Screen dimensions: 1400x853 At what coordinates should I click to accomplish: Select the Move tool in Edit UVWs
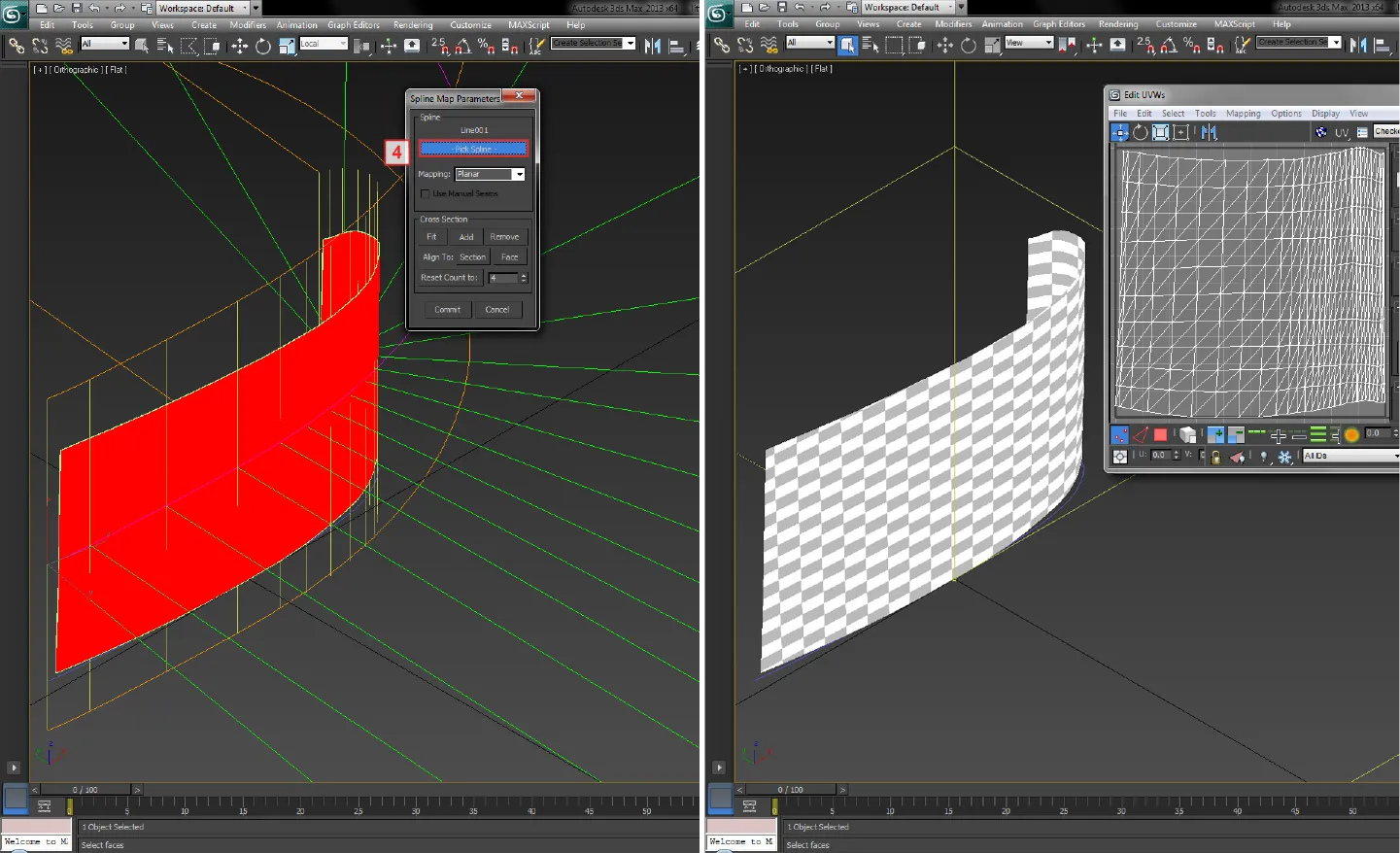click(x=1118, y=131)
